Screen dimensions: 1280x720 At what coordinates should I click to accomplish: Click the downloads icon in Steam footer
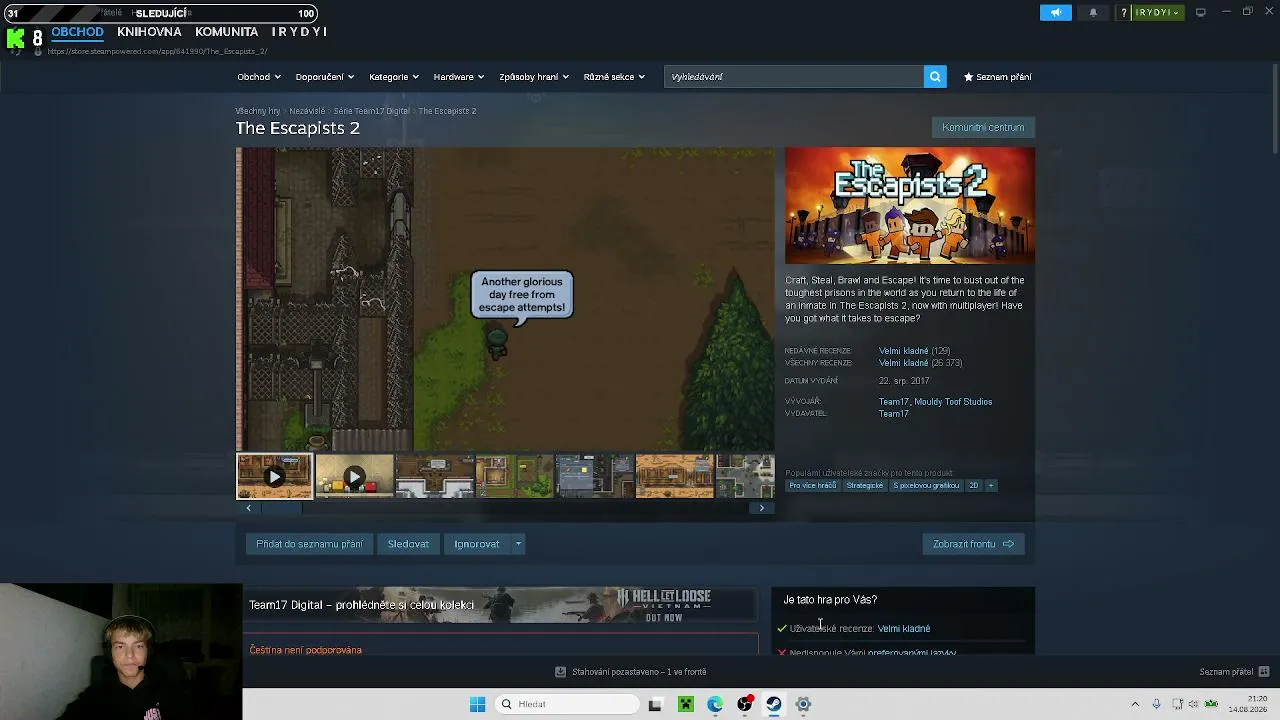click(560, 672)
